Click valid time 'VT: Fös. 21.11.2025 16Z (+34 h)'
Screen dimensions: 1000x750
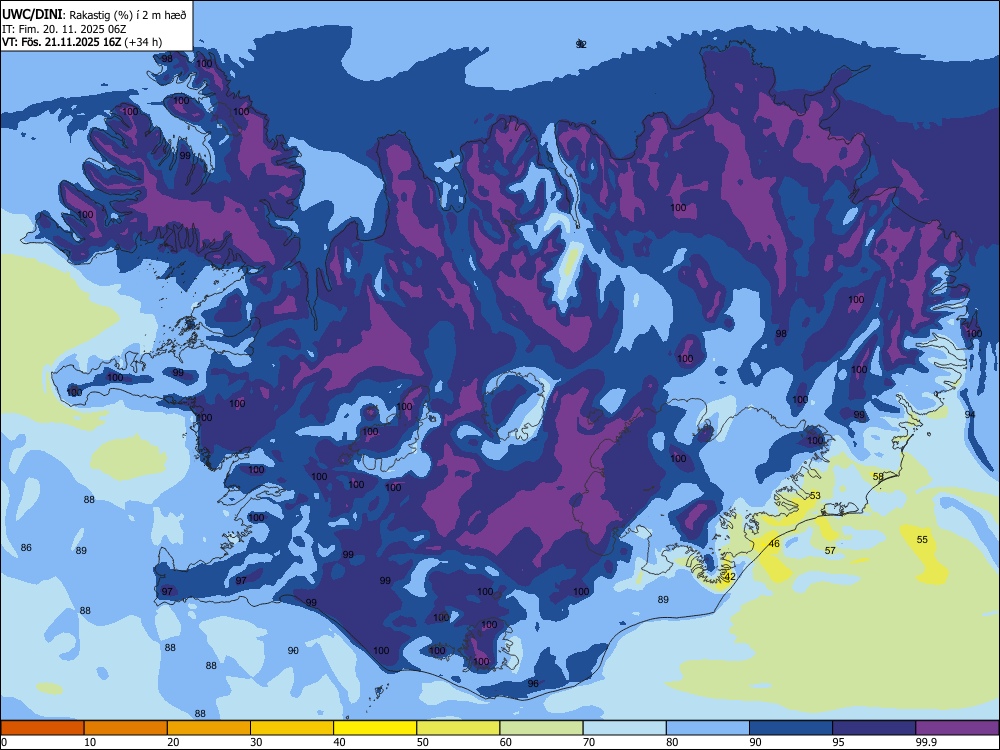click(x=82, y=42)
